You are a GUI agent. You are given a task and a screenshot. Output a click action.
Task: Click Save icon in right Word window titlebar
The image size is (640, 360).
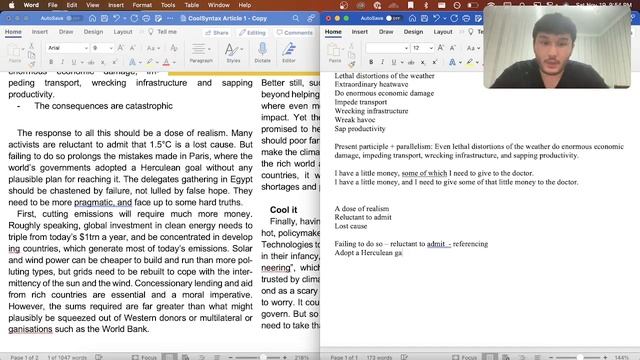pos(424,18)
